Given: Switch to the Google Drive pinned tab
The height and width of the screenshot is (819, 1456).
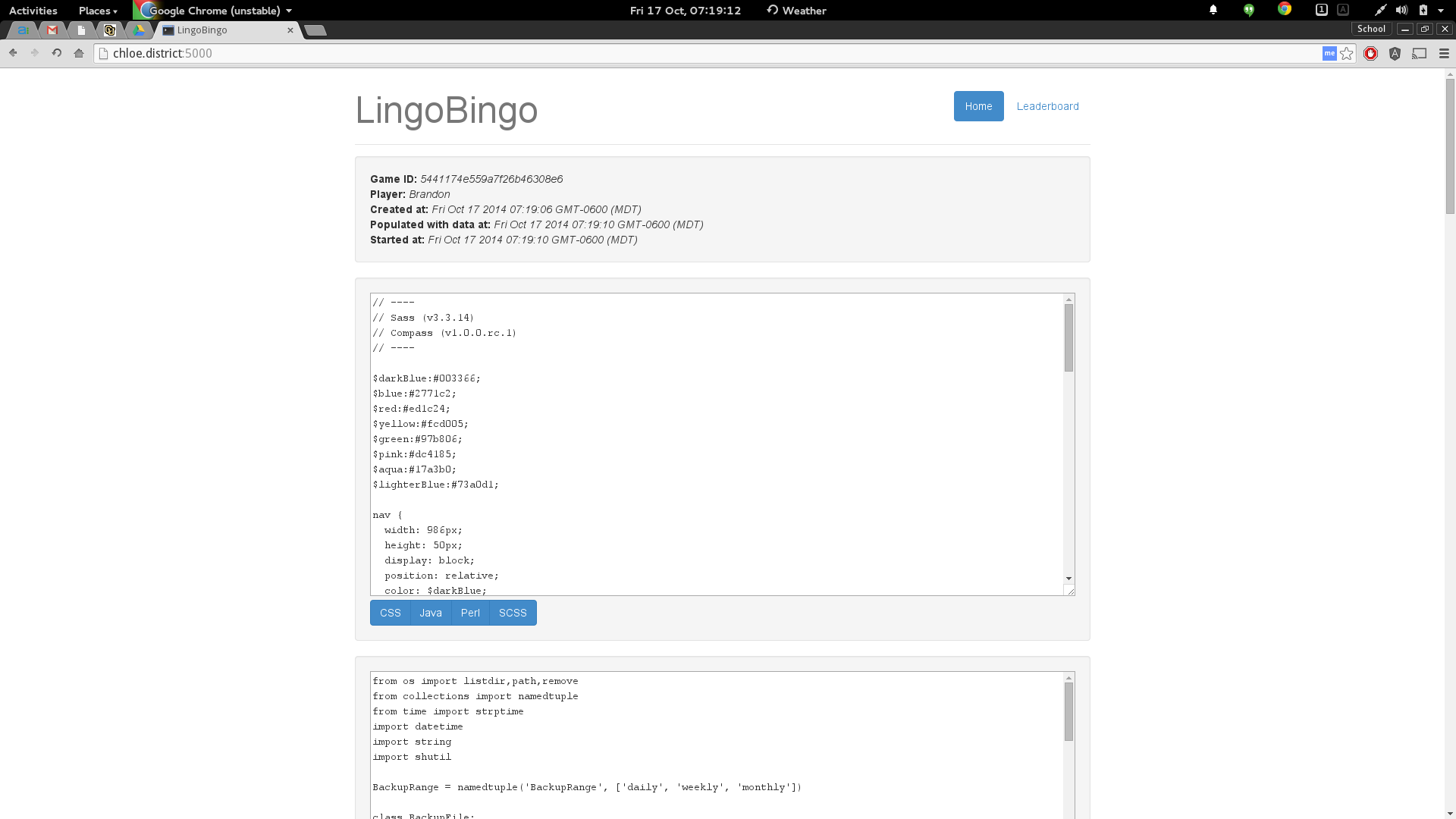Looking at the screenshot, I should click(x=139, y=30).
